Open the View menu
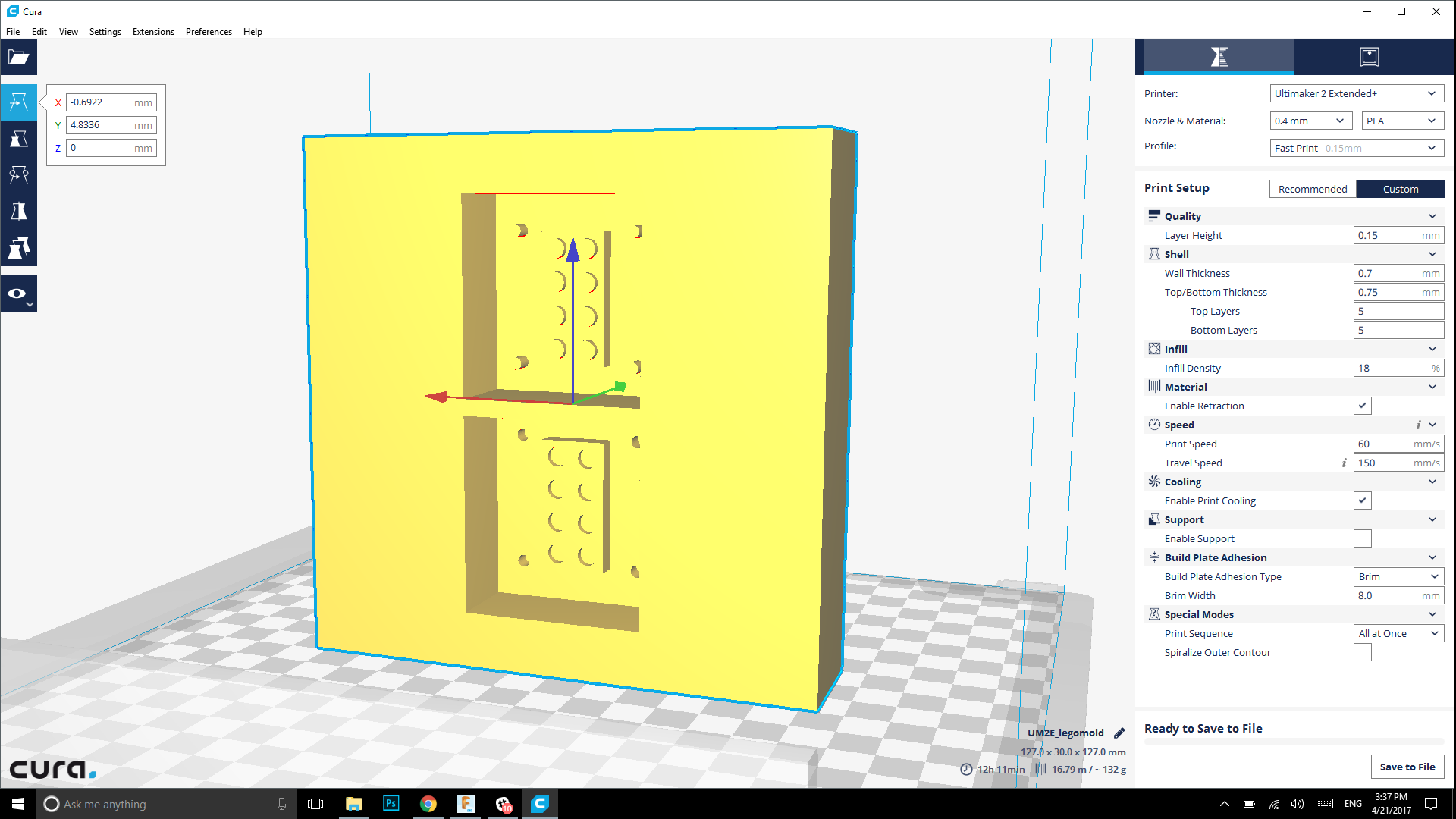This screenshot has height=819, width=1456. click(x=68, y=32)
